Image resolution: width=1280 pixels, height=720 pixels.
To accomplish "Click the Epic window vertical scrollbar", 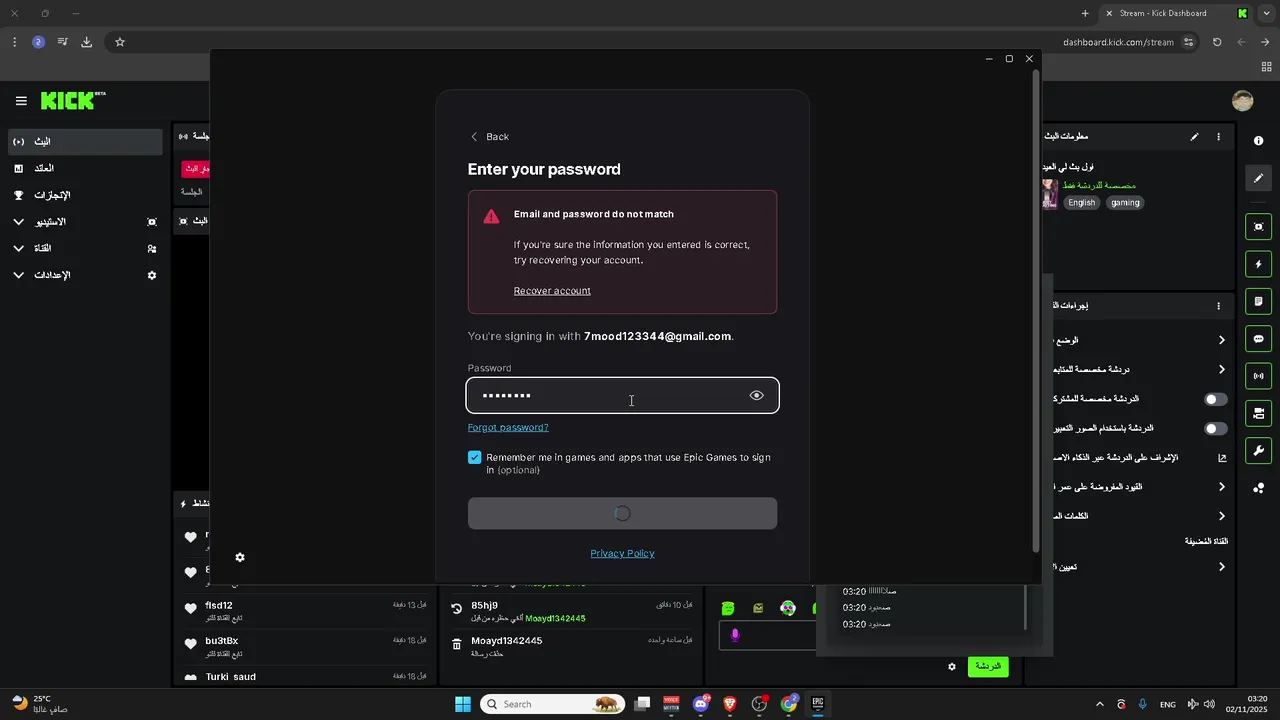I will tap(1035, 310).
